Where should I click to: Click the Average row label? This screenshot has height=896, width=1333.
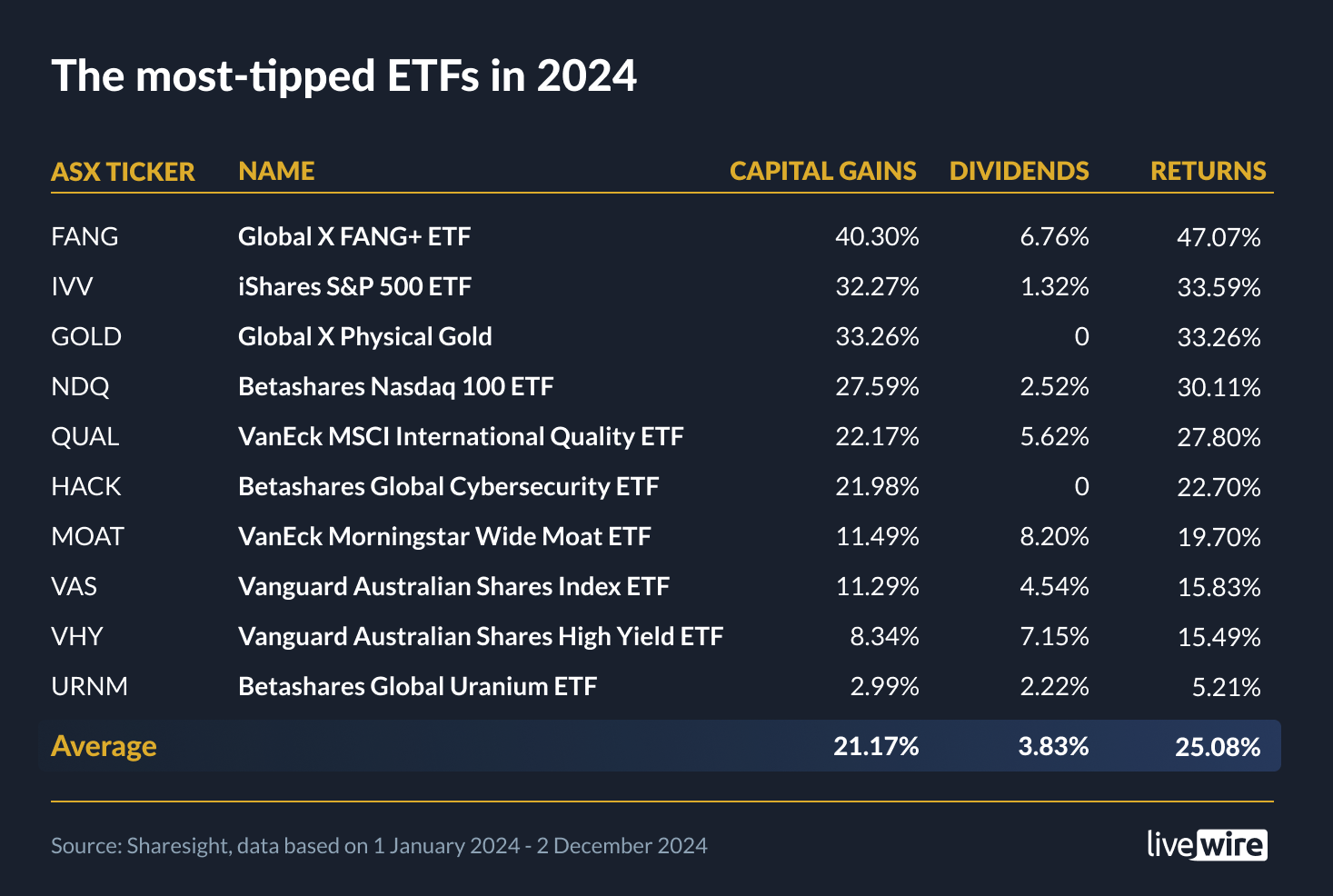click(x=104, y=746)
